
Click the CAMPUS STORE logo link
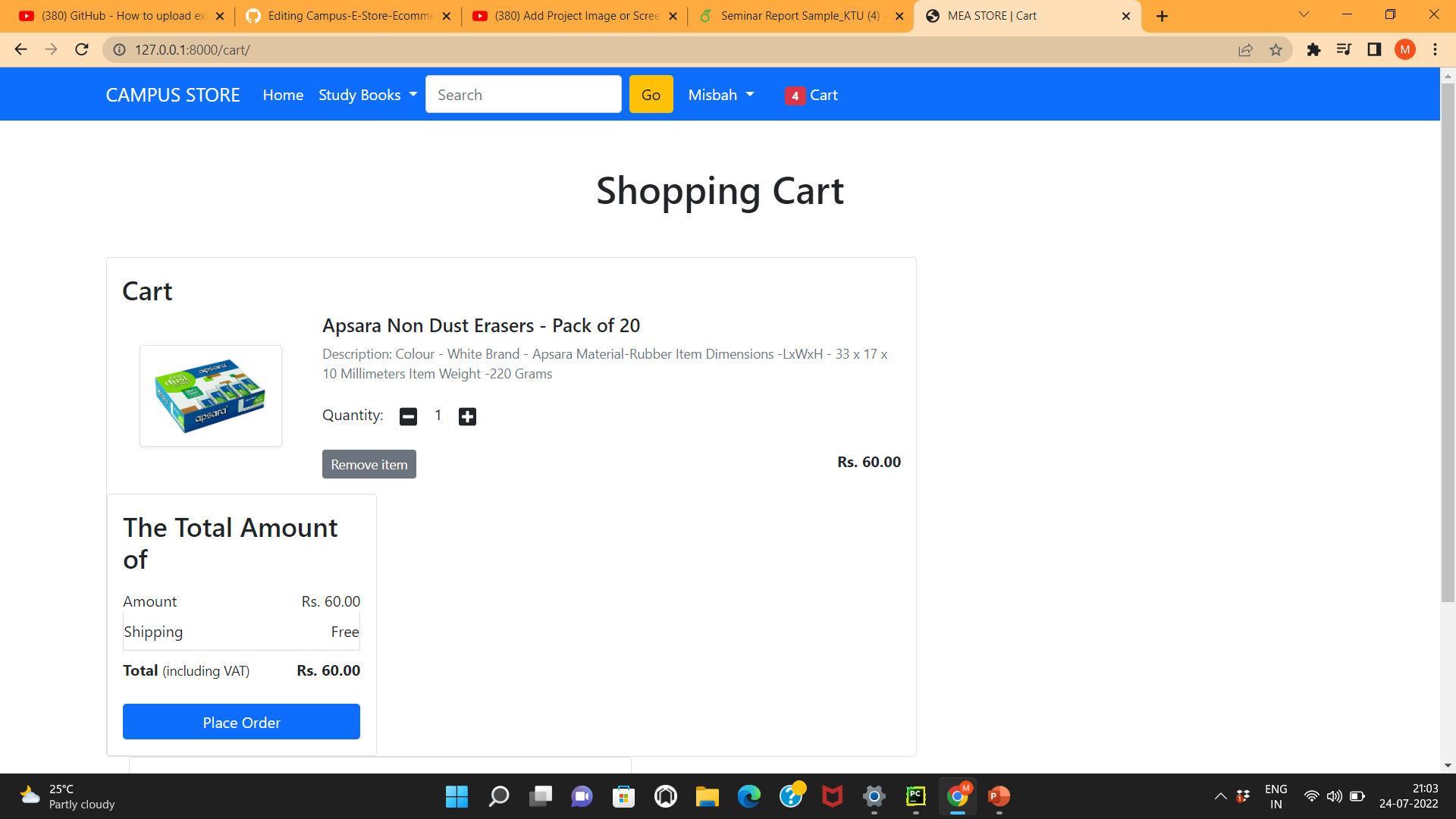[172, 95]
